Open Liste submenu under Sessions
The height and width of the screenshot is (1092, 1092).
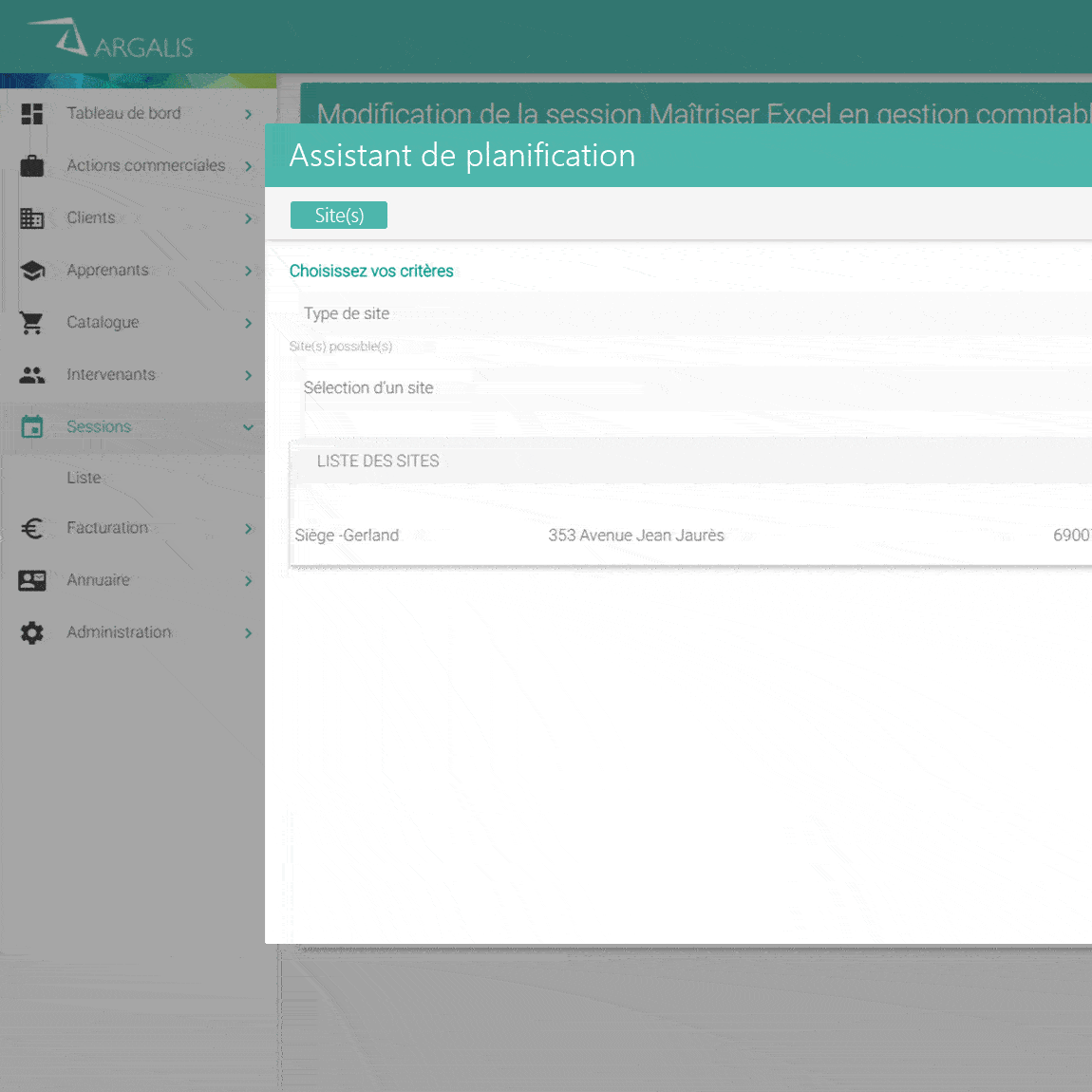[x=84, y=478]
